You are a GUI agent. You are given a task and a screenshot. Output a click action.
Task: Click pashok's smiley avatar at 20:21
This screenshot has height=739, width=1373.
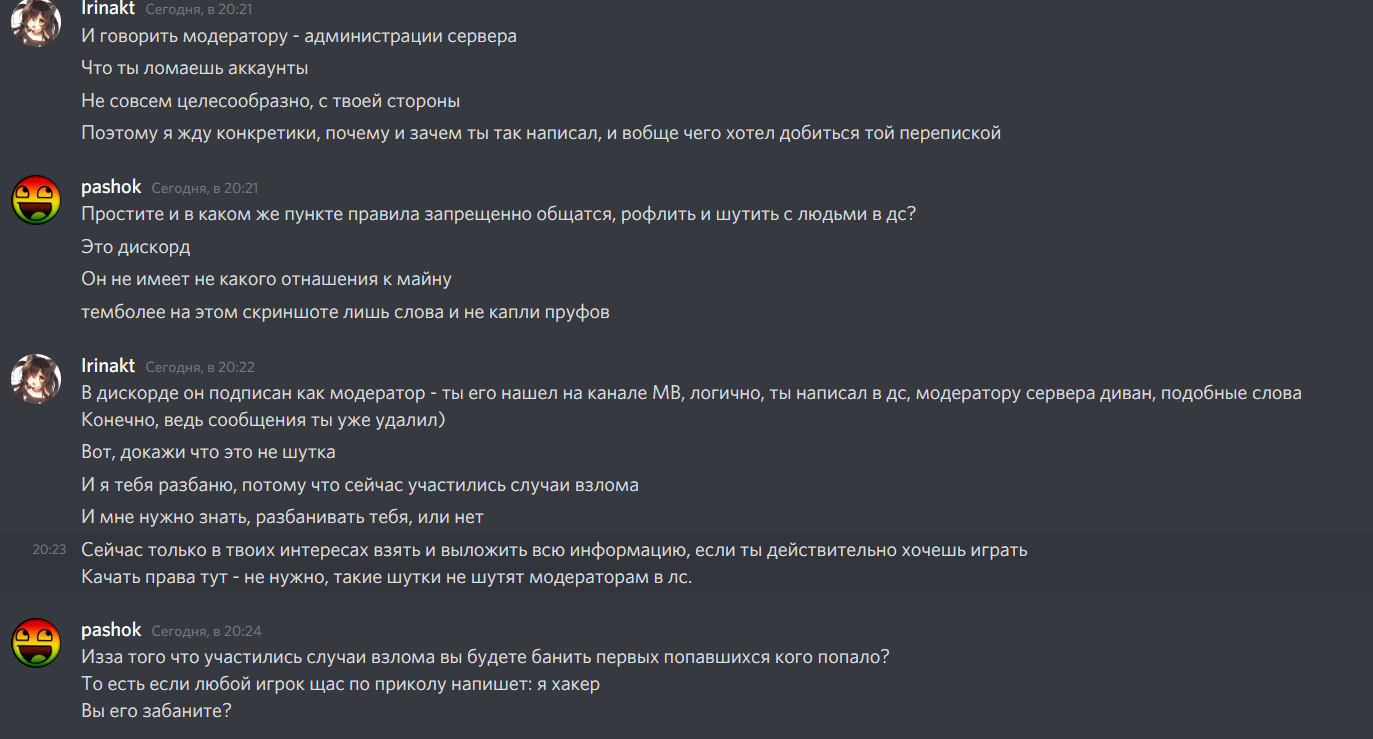(35, 200)
